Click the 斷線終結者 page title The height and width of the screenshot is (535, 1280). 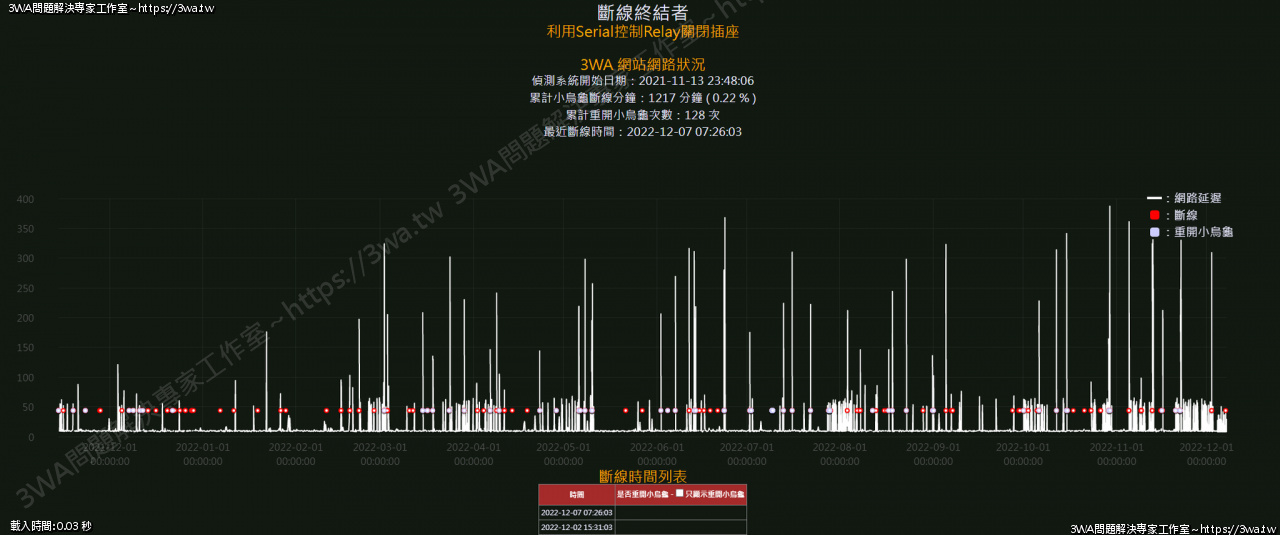tap(642, 13)
